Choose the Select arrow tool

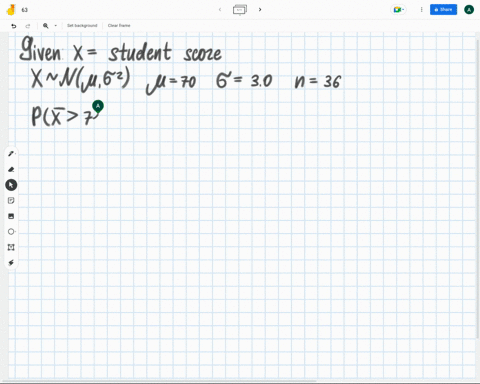coord(11,185)
